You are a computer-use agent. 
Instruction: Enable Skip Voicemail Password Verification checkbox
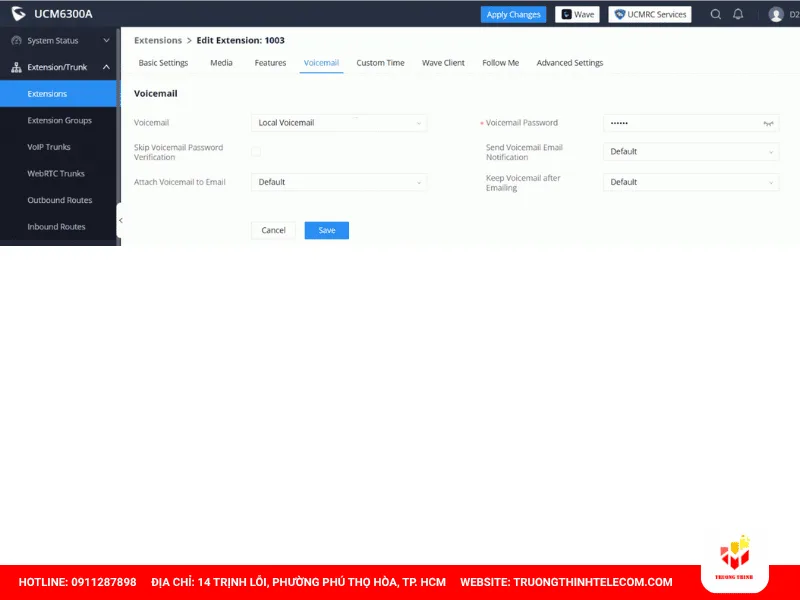pyautogui.click(x=256, y=152)
